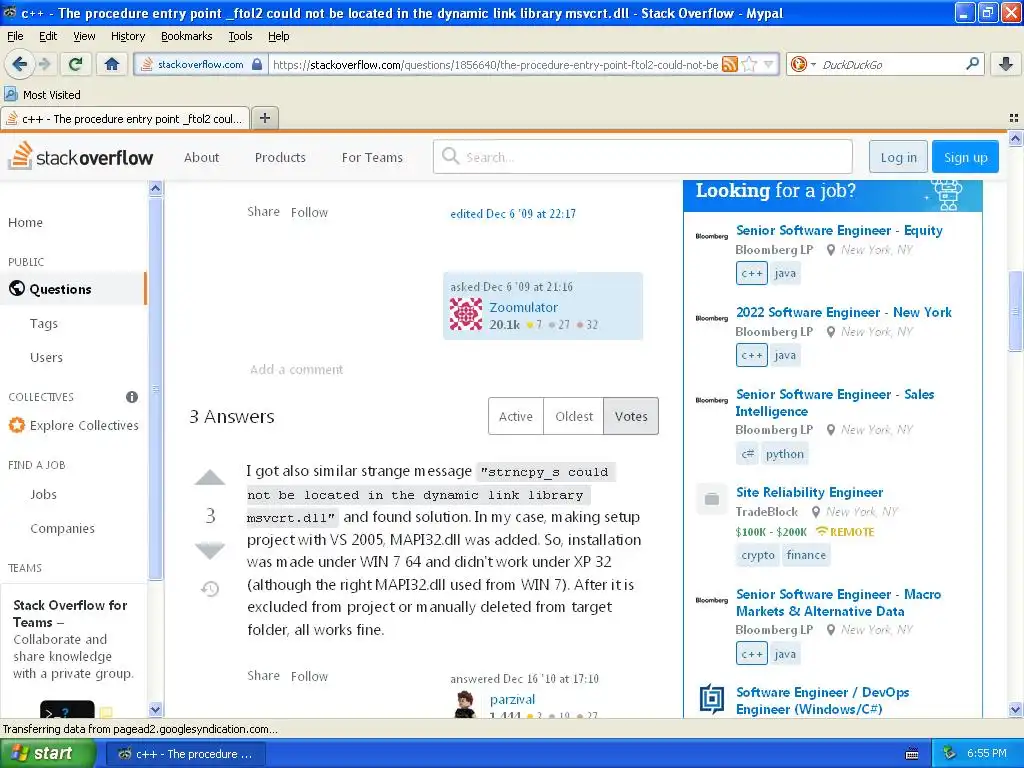Open the Bookmarks menu

(x=187, y=36)
